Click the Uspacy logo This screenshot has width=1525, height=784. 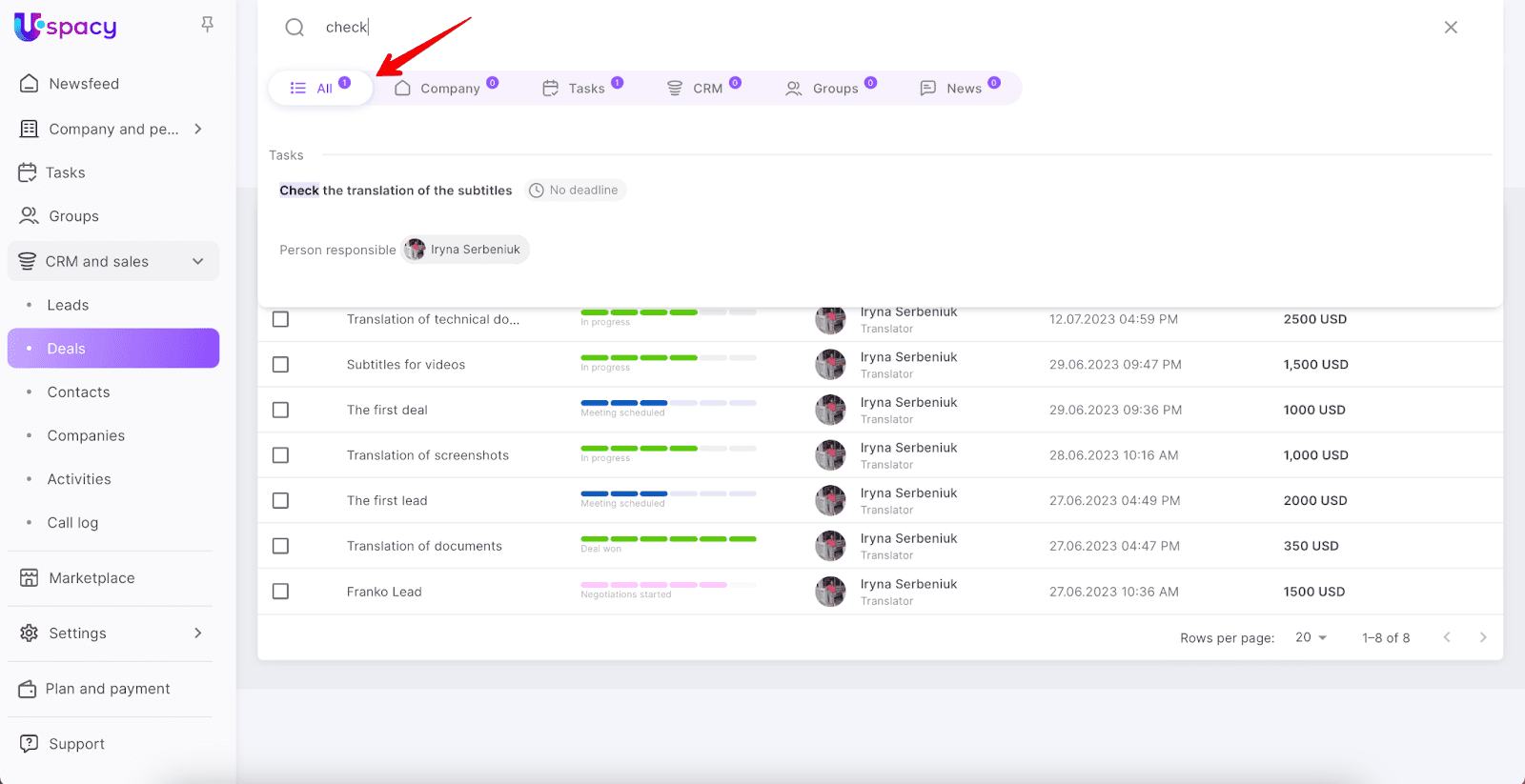pyautogui.click(x=65, y=27)
